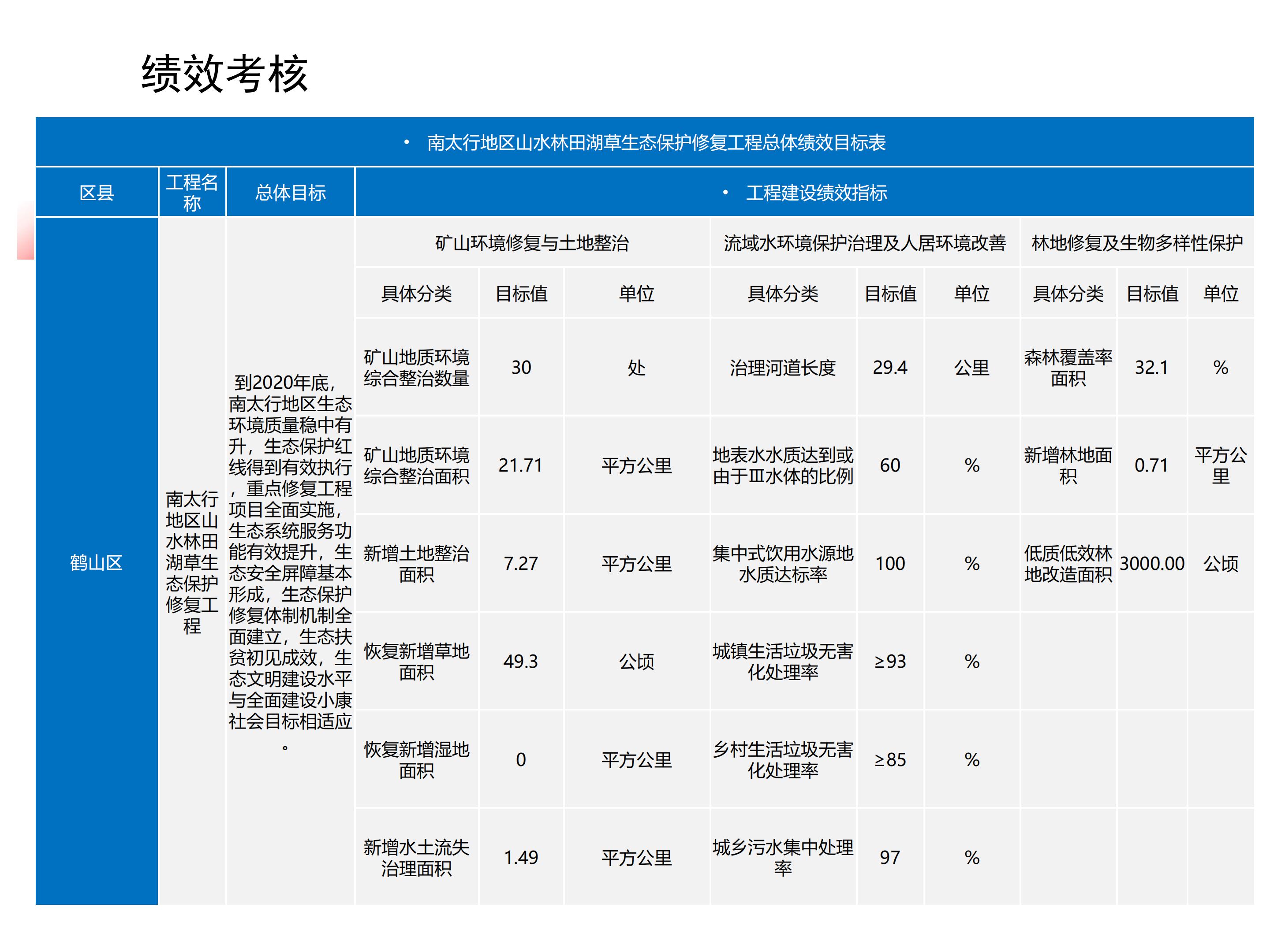Select the value 100

[890, 564]
